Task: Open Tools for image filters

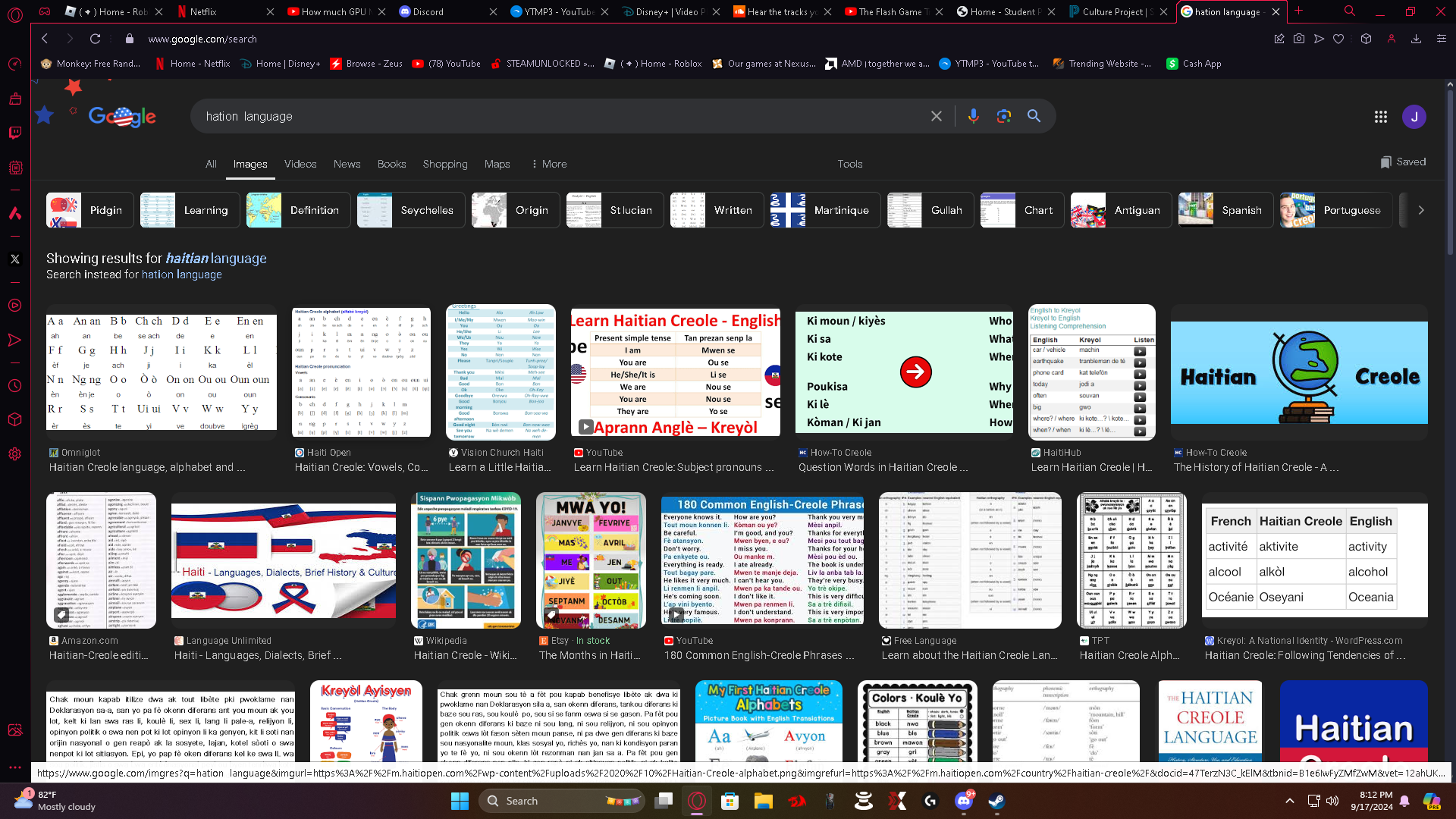Action: coord(849,164)
